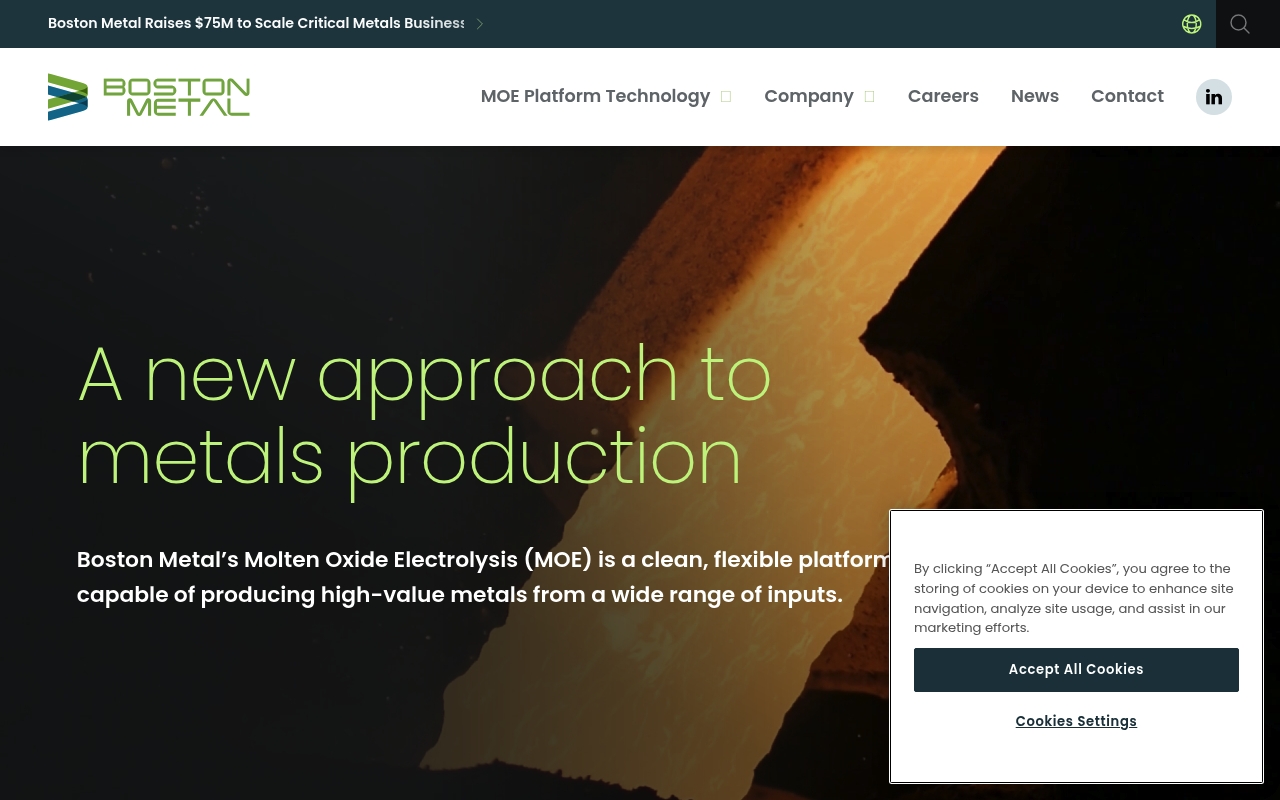Click the cookie consent explanation text
The image size is (1280, 800).
(x=1074, y=598)
